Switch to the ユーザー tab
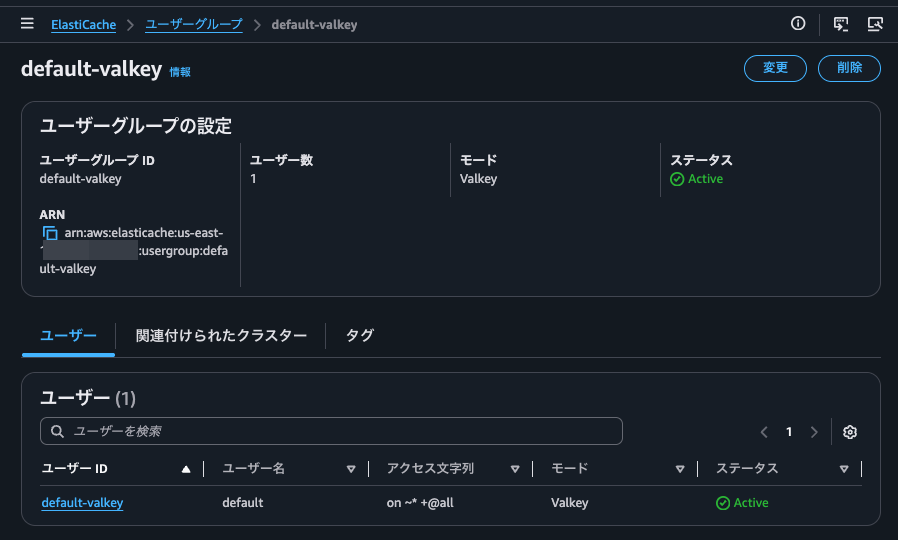Viewport: 898px width, 540px height. (x=68, y=336)
